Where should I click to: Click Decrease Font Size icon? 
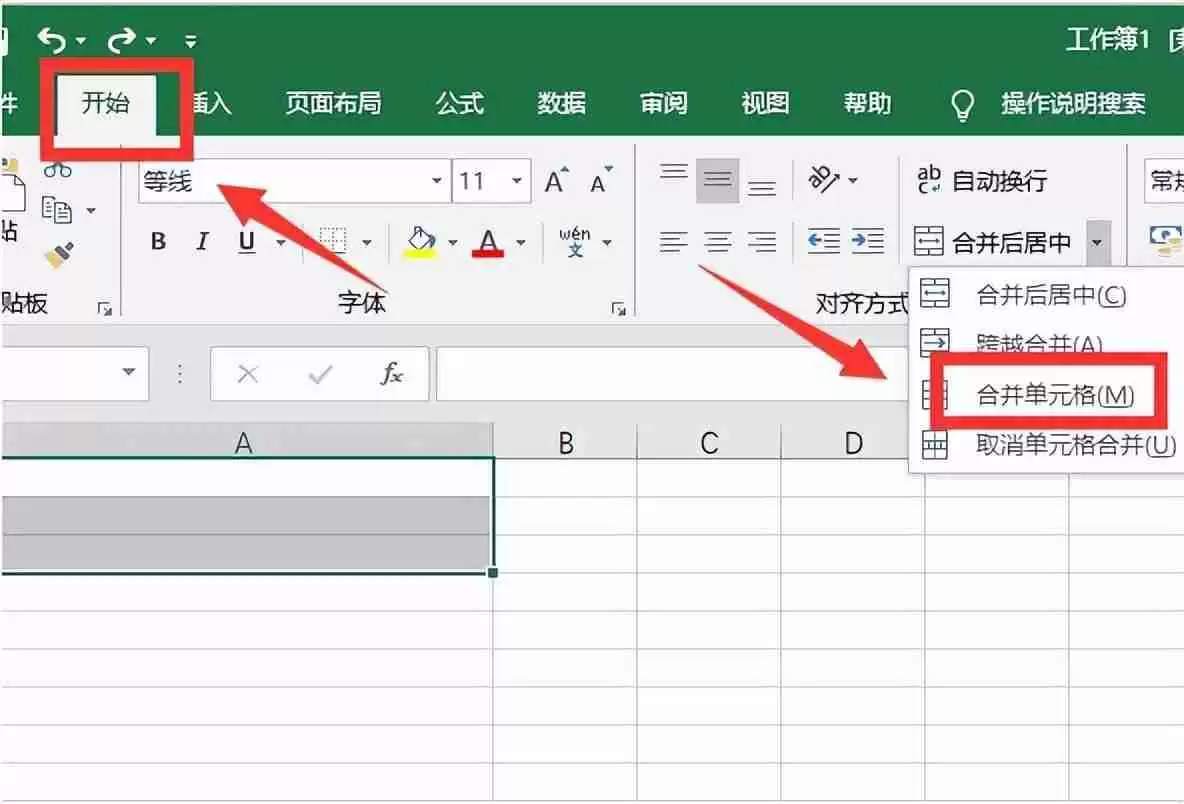point(602,180)
